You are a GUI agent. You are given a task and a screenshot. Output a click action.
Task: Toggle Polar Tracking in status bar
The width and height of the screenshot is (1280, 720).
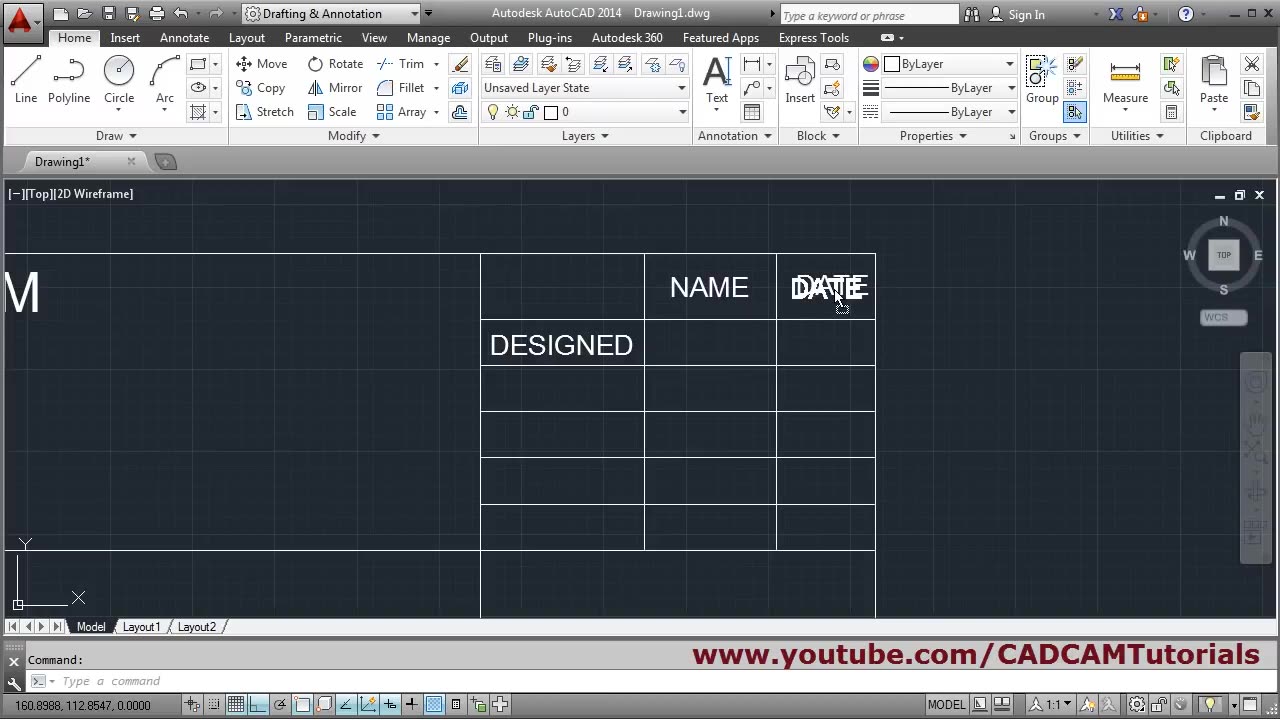[280, 704]
